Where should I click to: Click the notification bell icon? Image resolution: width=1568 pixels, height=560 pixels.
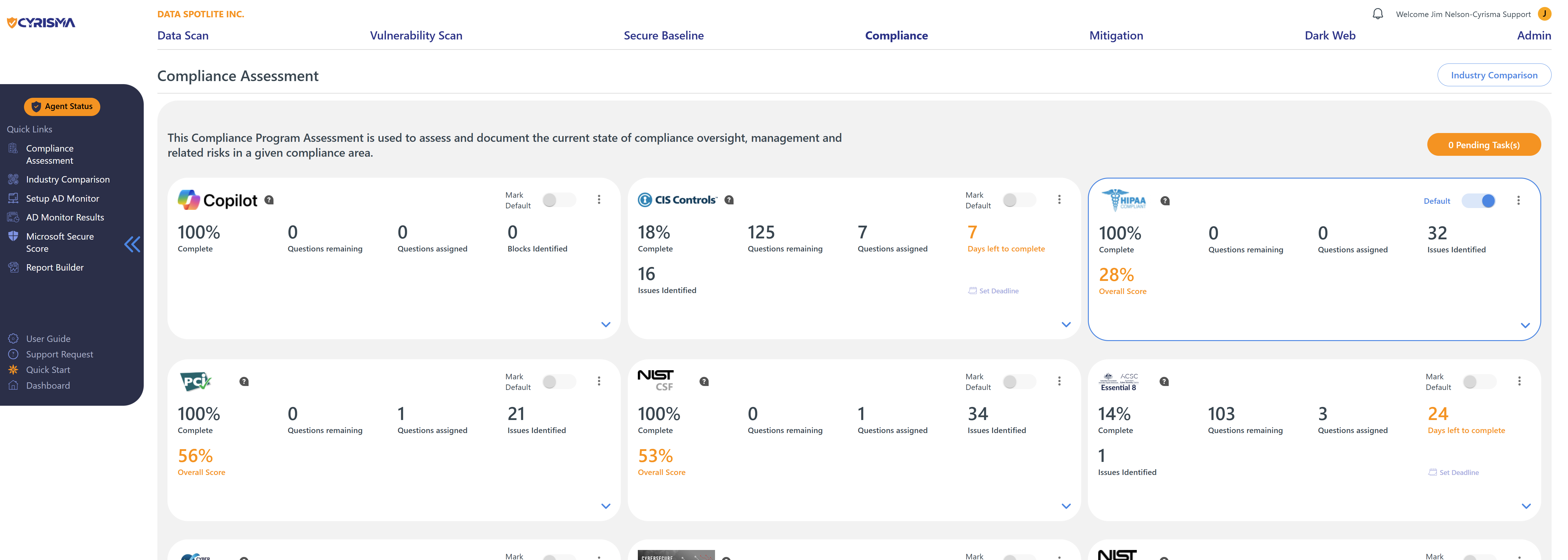coord(1377,14)
